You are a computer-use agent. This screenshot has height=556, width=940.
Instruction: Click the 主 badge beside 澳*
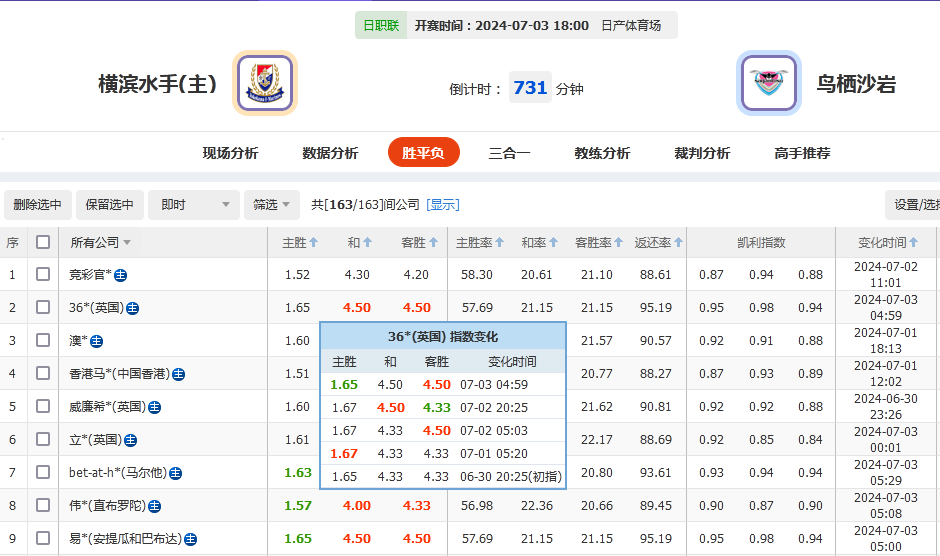(97, 341)
